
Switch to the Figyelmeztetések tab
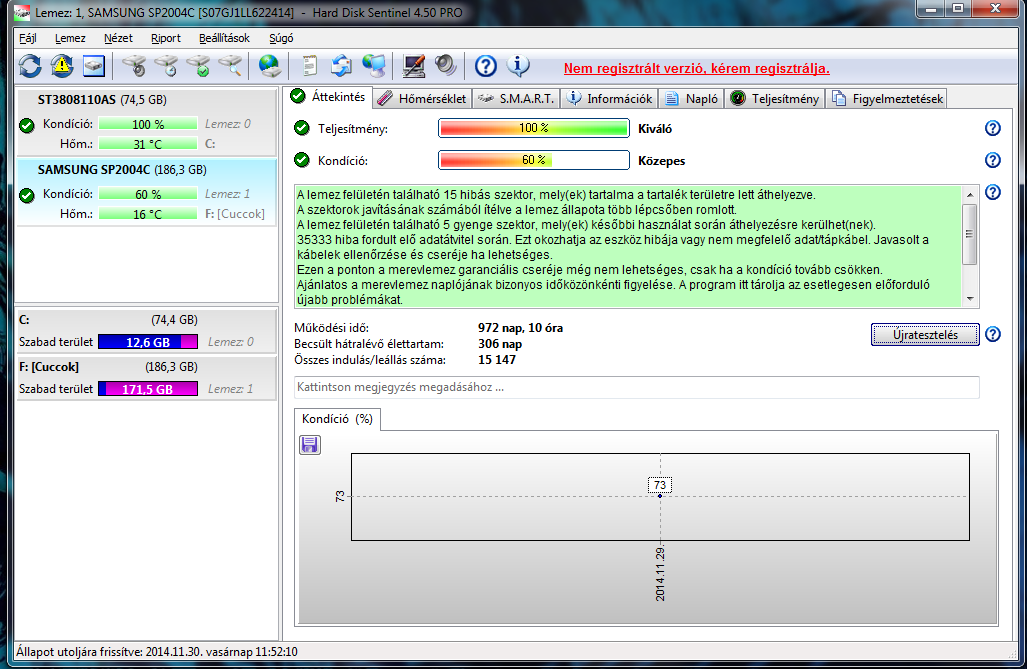[x=887, y=99]
